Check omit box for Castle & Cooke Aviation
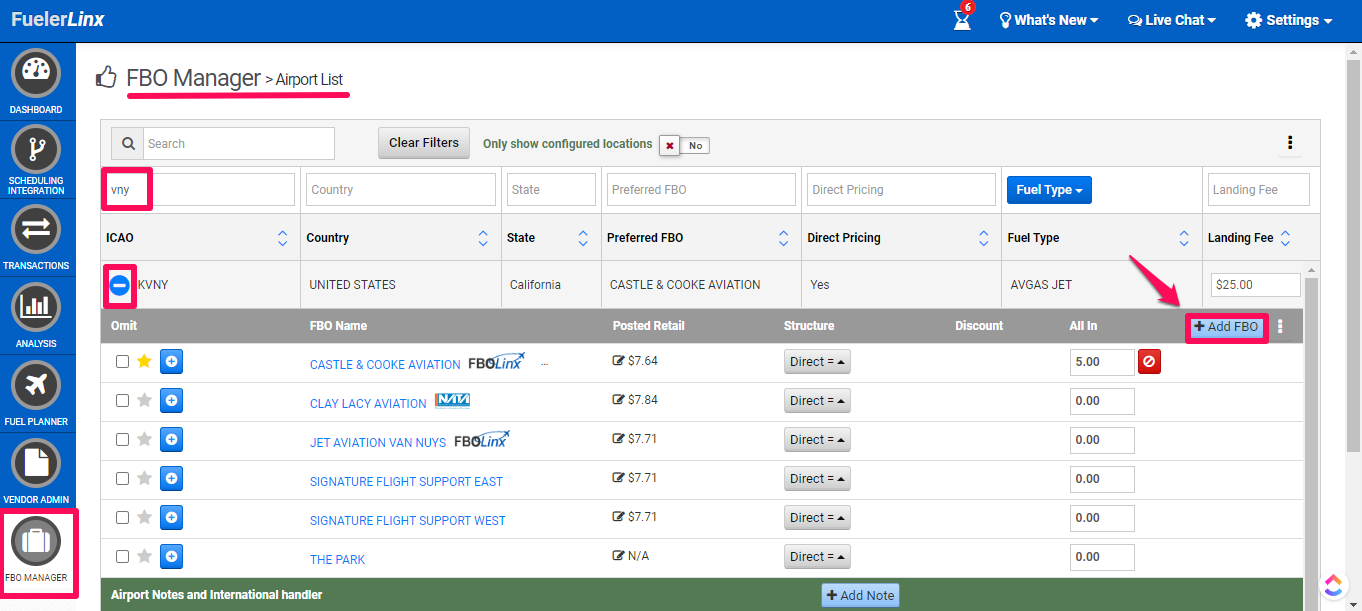 [x=122, y=362]
